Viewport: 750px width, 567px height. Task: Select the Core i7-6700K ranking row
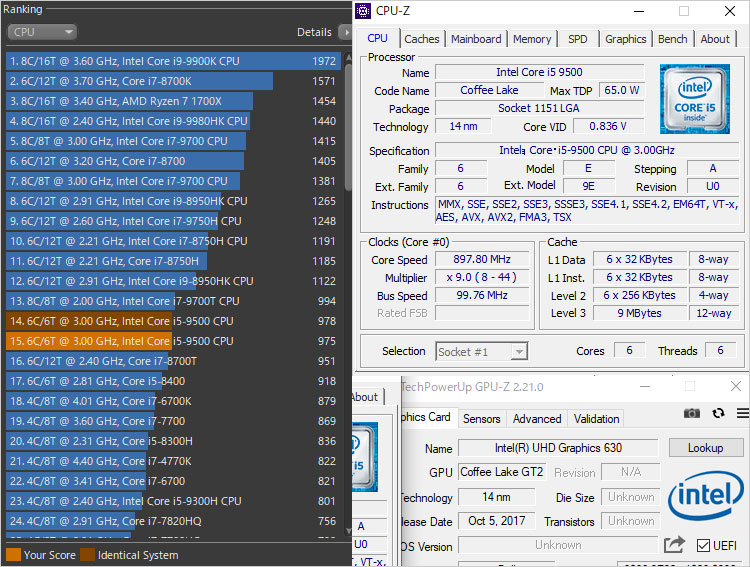[x=173, y=401]
